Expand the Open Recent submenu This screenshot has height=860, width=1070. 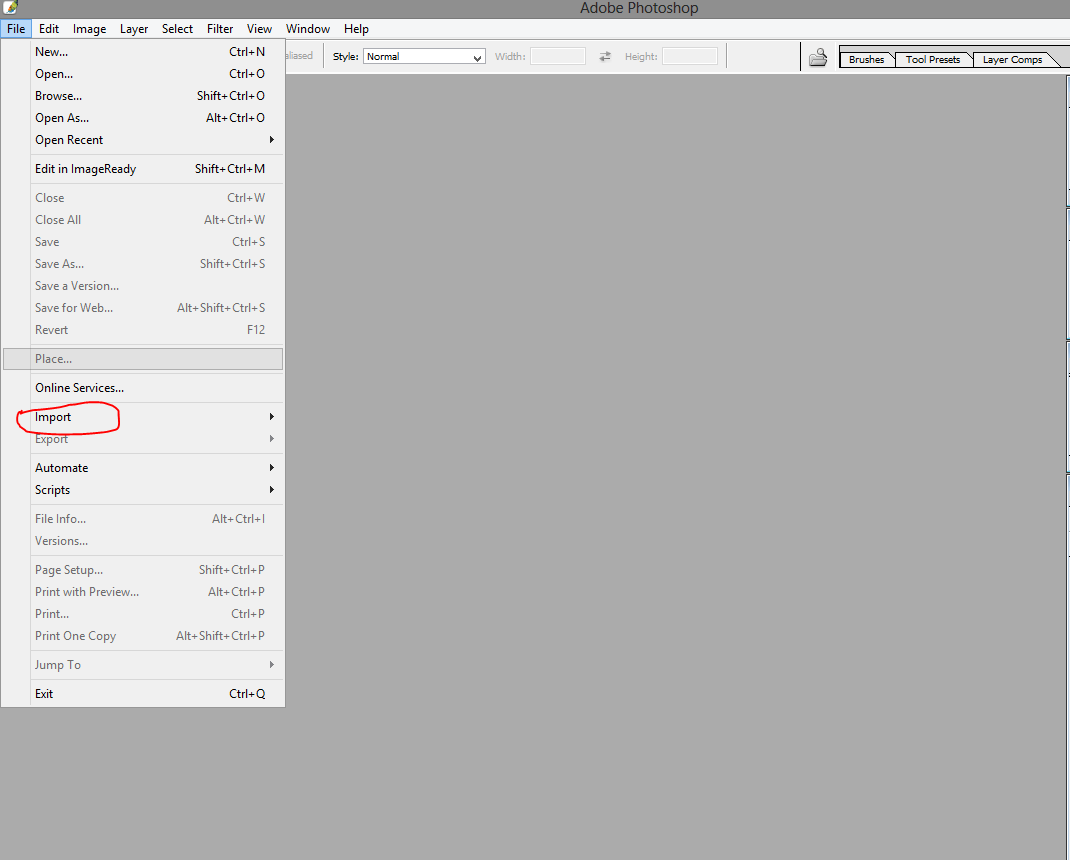[x=143, y=140]
